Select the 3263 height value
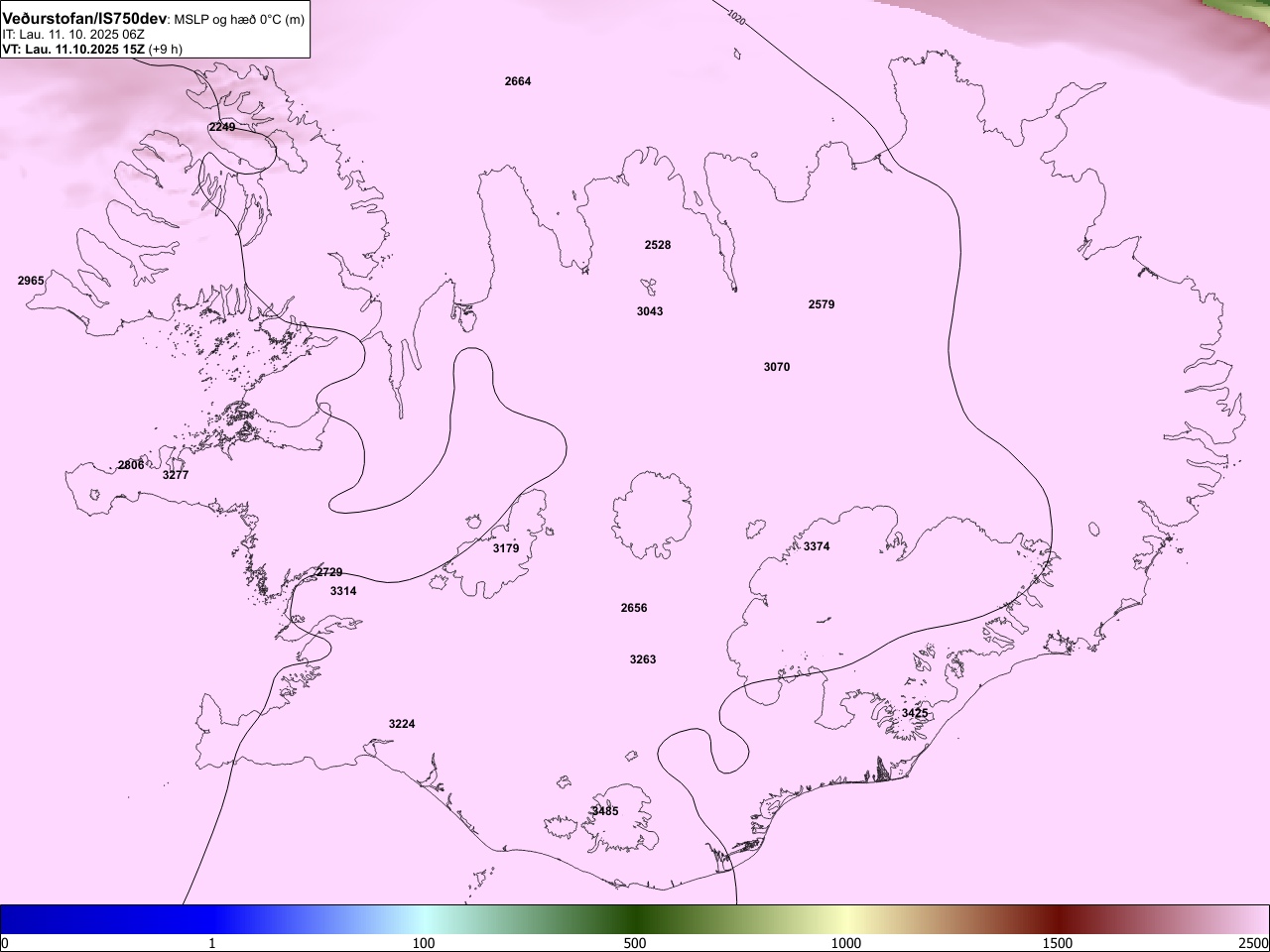The image size is (1270, 952). 643,659
